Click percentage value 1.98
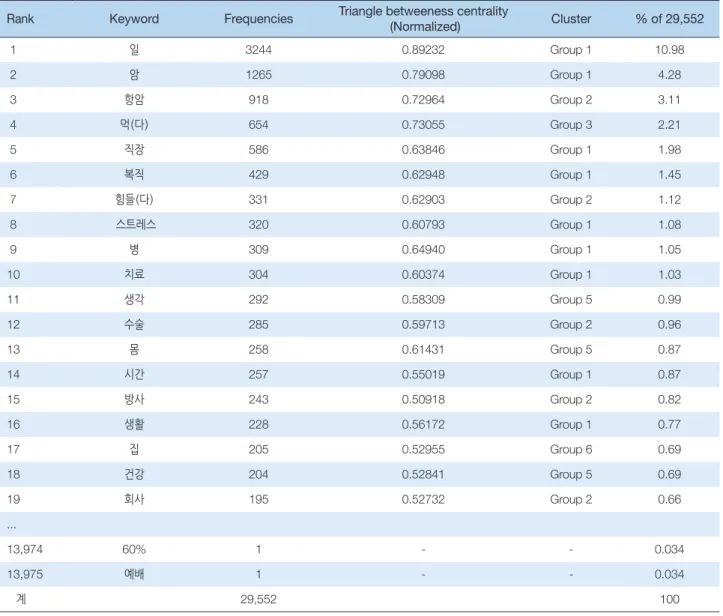The image size is (723, 616). (x=670, y=149)
